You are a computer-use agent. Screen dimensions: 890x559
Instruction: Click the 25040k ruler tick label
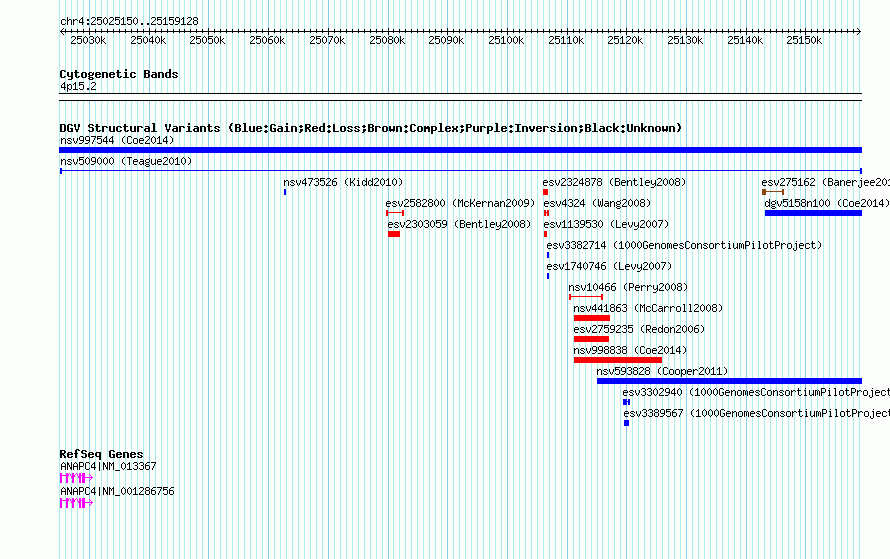pos(148,40)
